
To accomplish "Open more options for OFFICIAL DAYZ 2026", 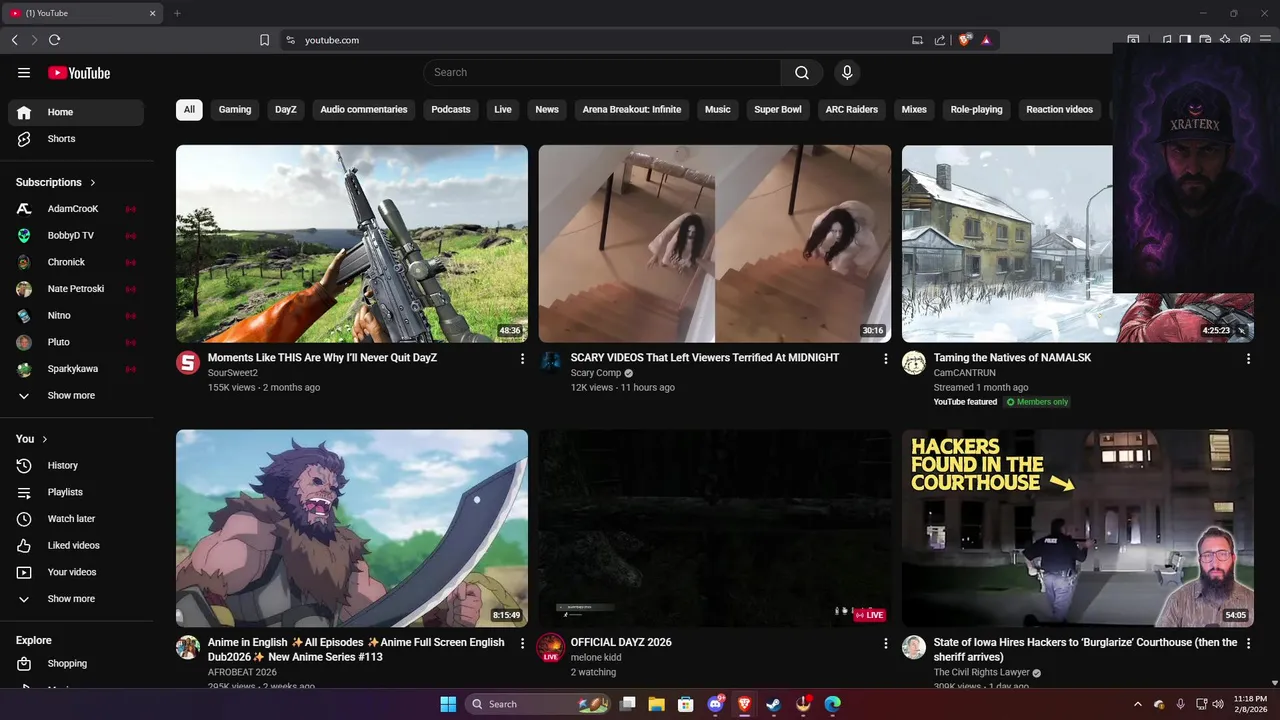I will click(x=885, y=643).
